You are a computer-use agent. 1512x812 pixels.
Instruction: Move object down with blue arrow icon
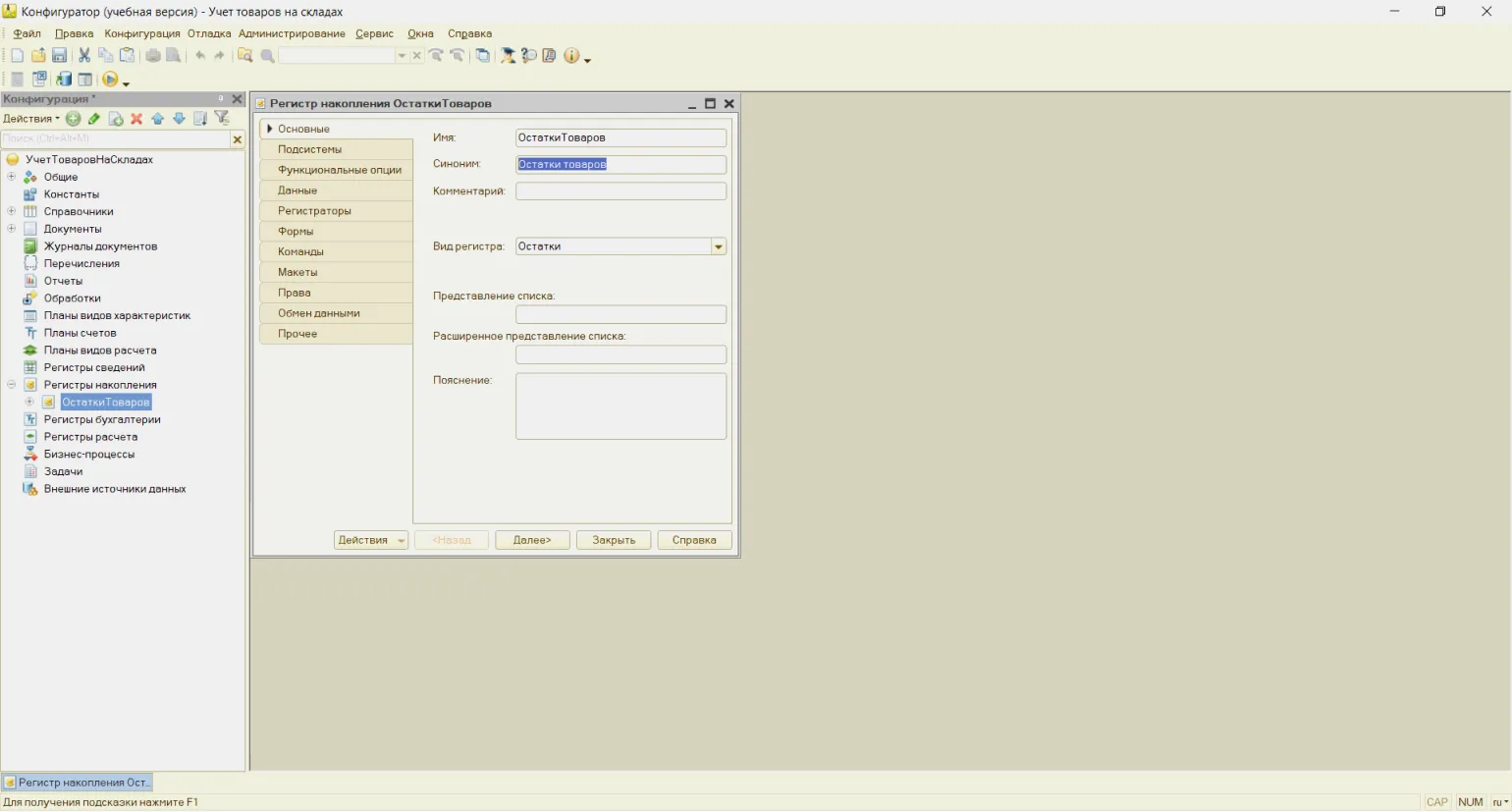click(x=179, y=119)
